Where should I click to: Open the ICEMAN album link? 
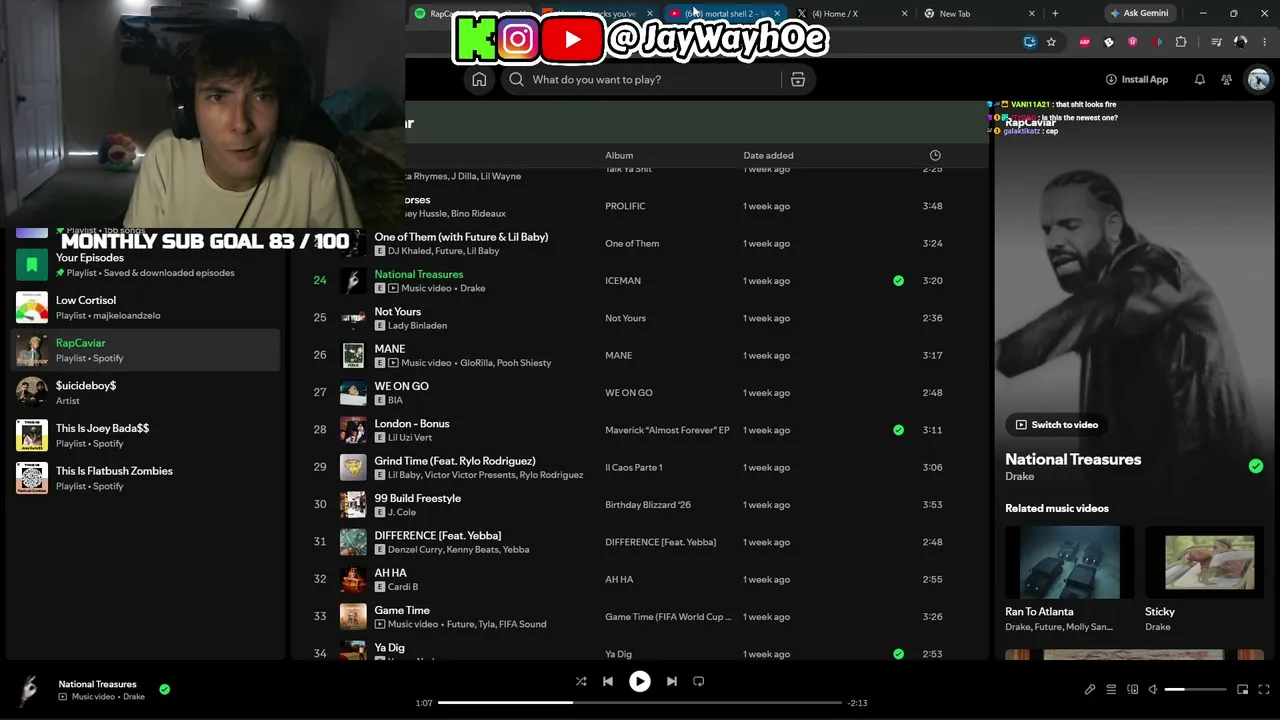pyautogui.click(x=623, y=281)
